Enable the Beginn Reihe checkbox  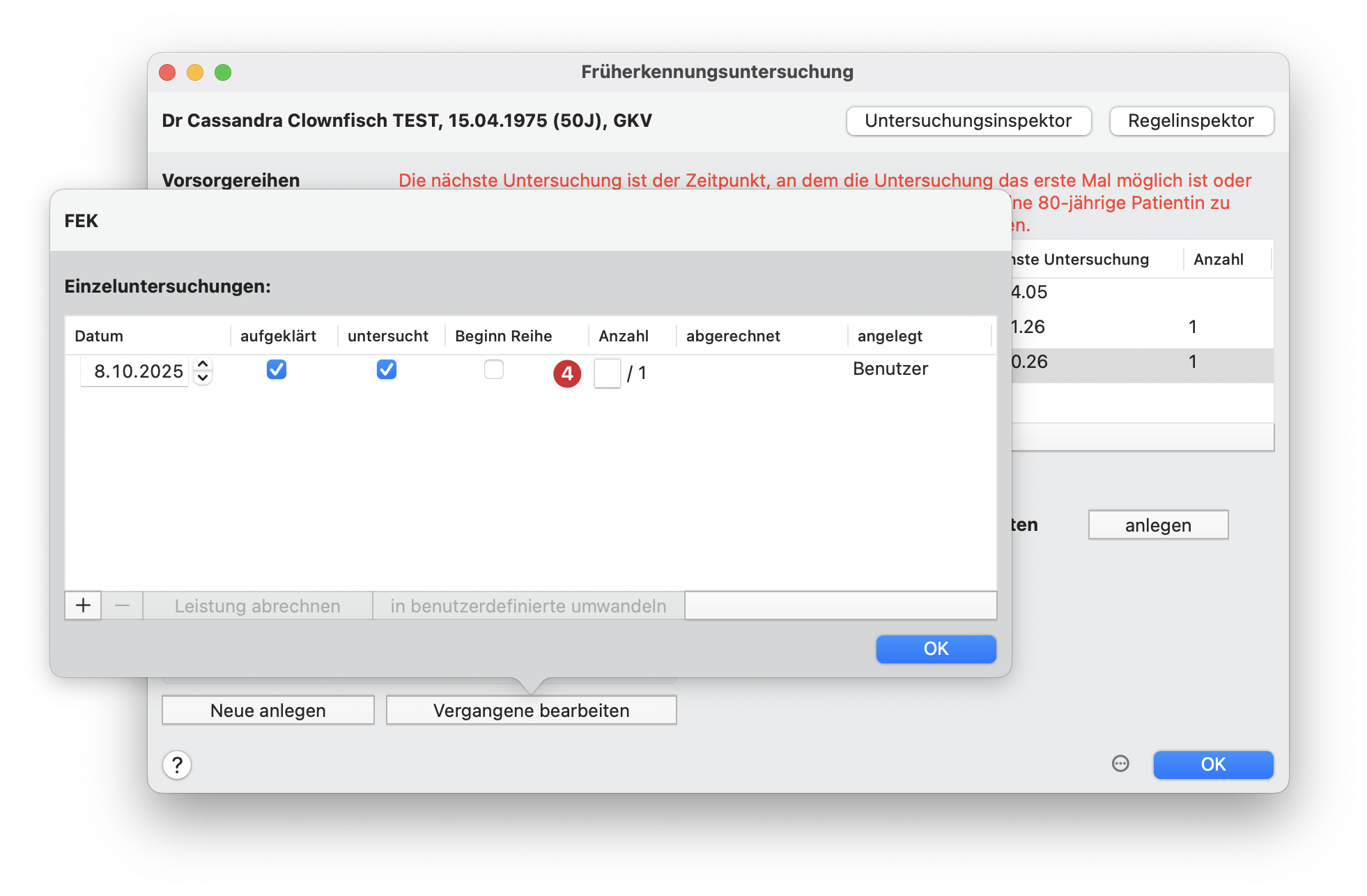point(494,369)
